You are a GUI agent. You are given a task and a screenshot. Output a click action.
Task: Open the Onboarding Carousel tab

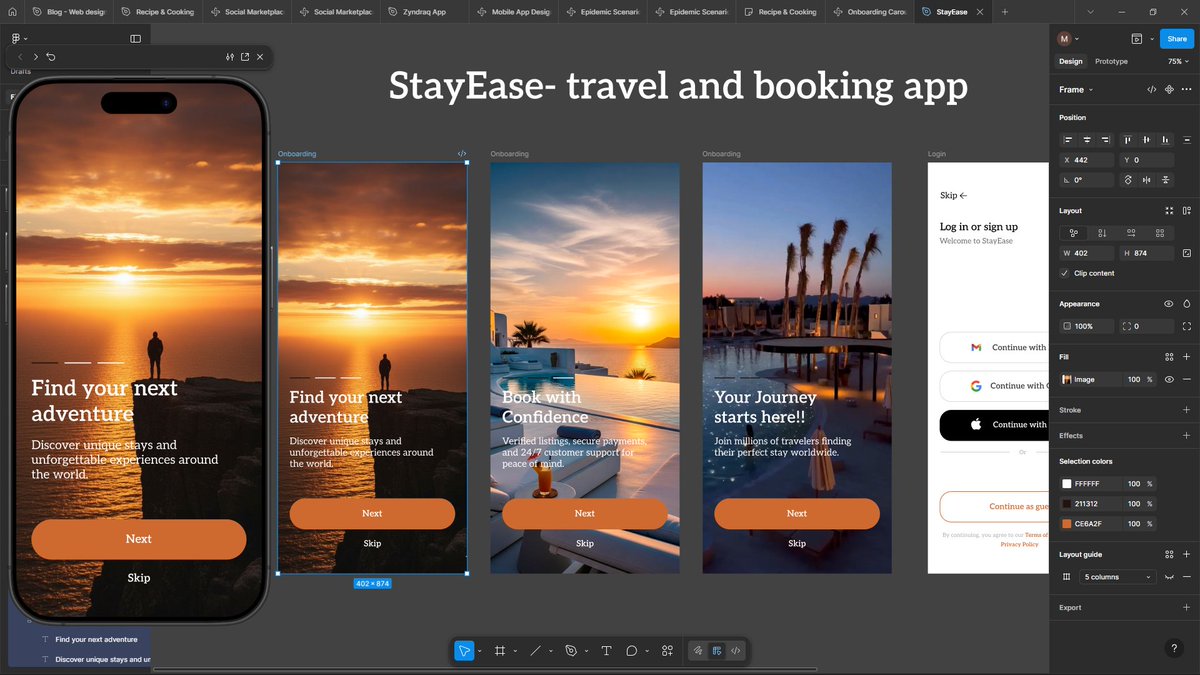(x=869, y=12)
